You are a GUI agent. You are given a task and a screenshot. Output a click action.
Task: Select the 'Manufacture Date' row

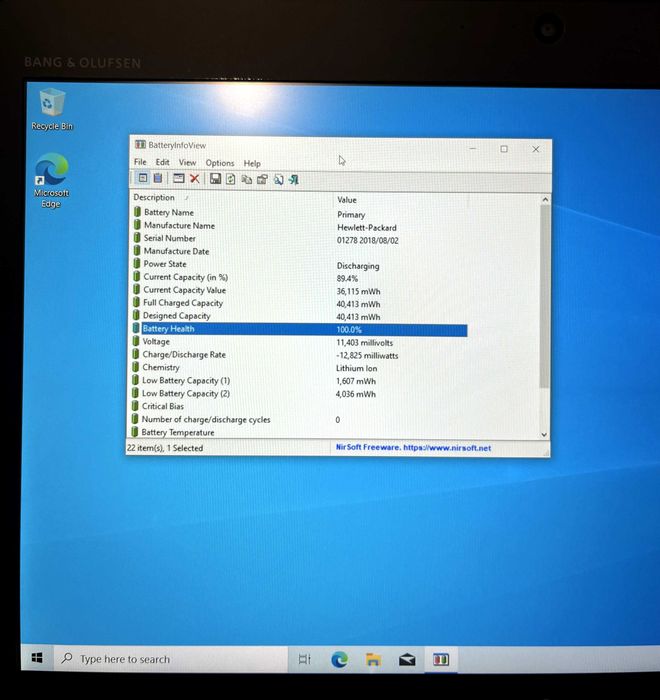tap(299, 252)
